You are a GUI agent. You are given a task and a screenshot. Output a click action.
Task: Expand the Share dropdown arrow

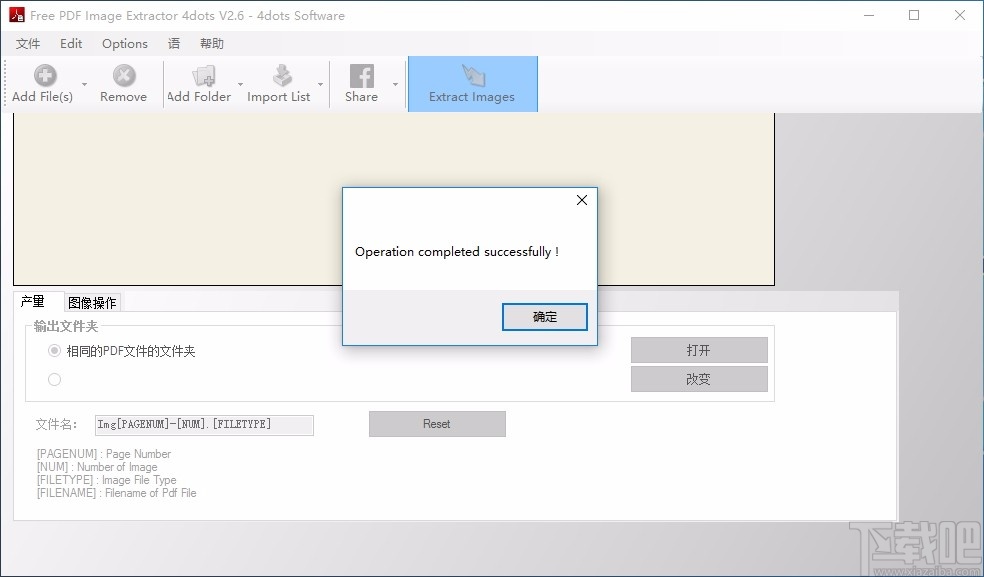click(x=394, y=85)
